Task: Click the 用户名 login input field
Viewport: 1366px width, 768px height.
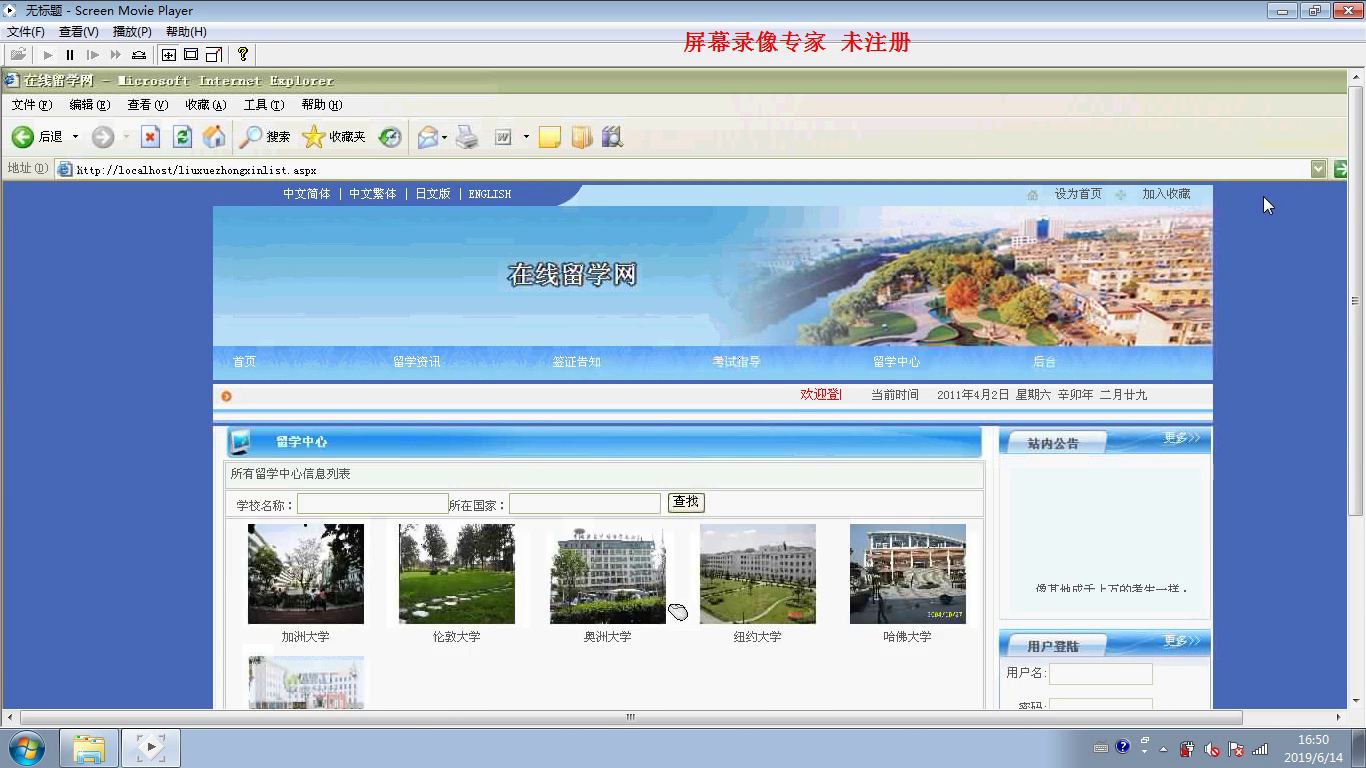Action: (1101, 674)
